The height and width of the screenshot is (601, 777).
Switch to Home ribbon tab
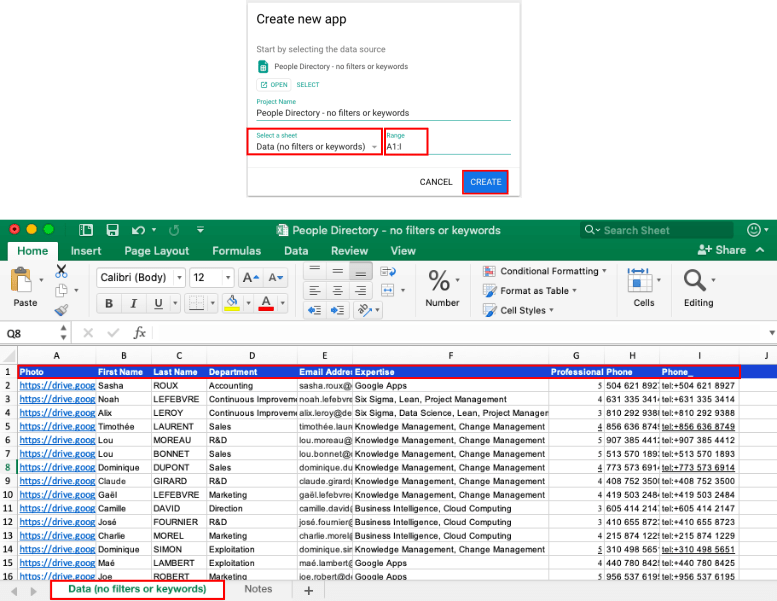coord(33,251)
